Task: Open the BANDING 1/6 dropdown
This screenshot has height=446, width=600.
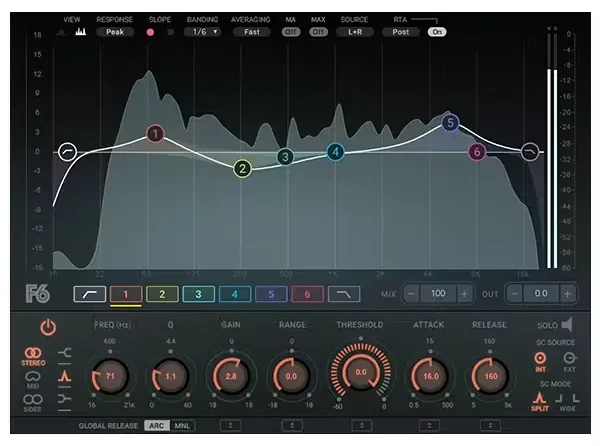Action: [x=202, y=32]
